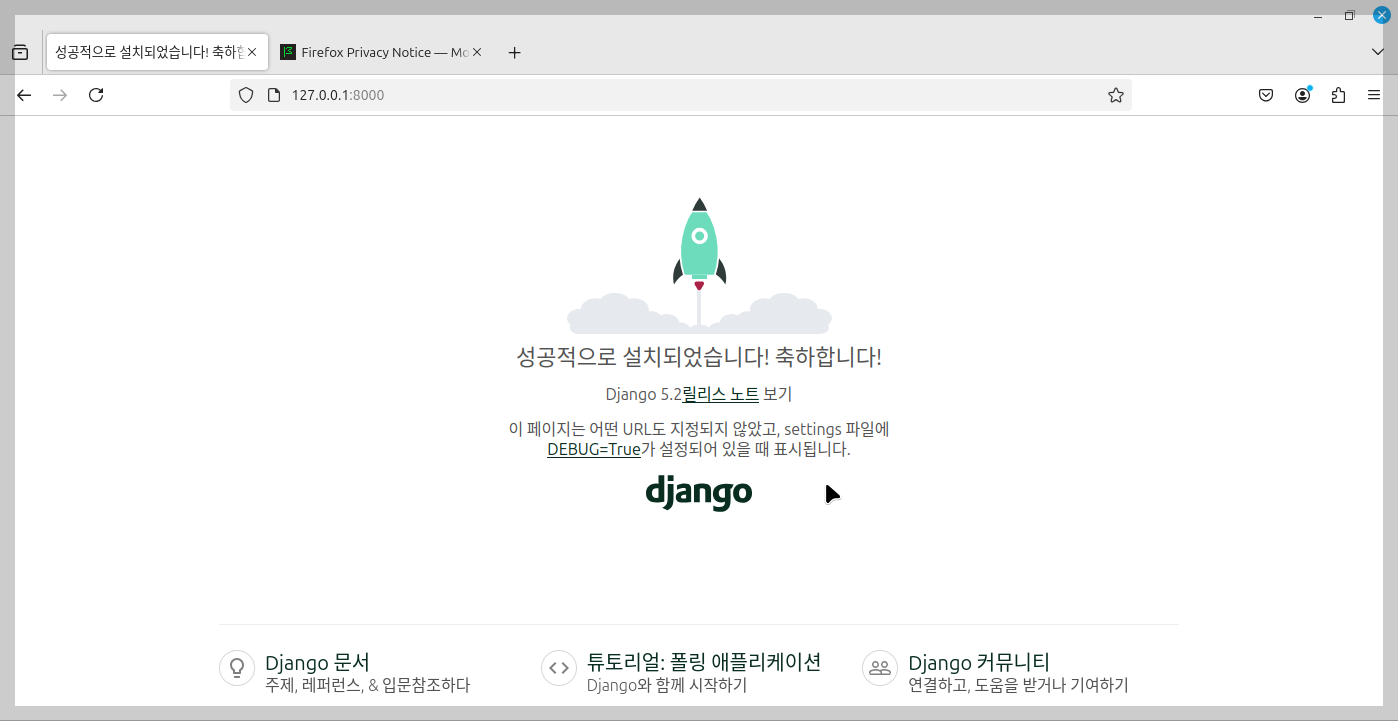Screen dimensions: 1398x721
Task: Follow the DEBUG=True link
Action: (x=594, y=450)
